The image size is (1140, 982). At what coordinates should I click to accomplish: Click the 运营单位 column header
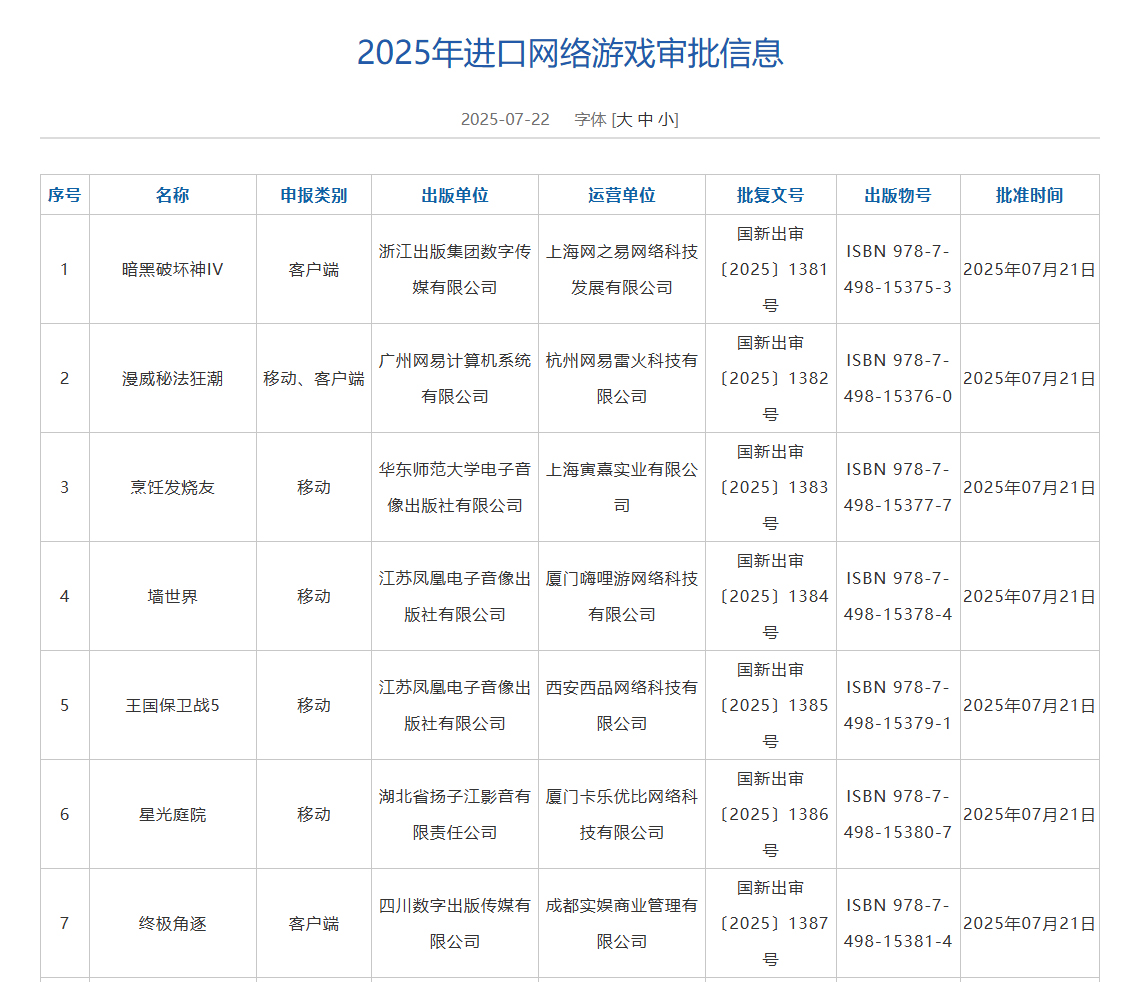click(x=622, y=195)
